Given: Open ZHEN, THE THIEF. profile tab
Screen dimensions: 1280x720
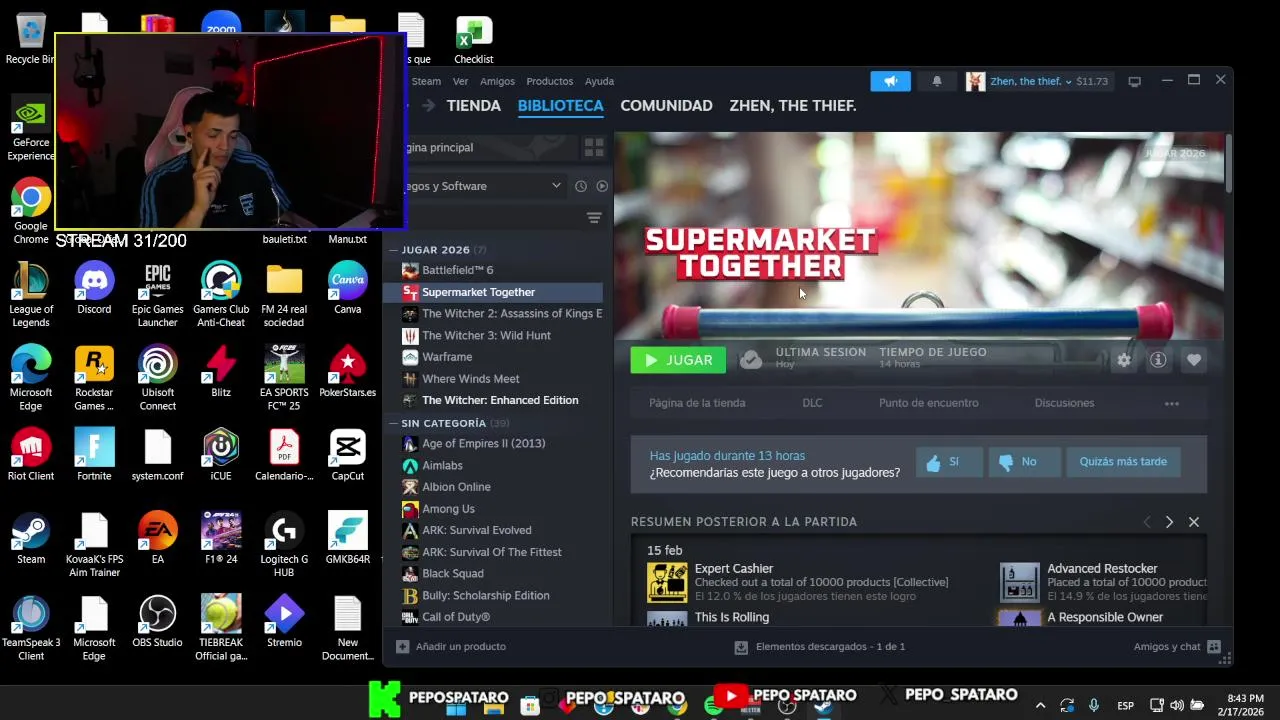Looking at the screenshot, I should coord(793,106).
